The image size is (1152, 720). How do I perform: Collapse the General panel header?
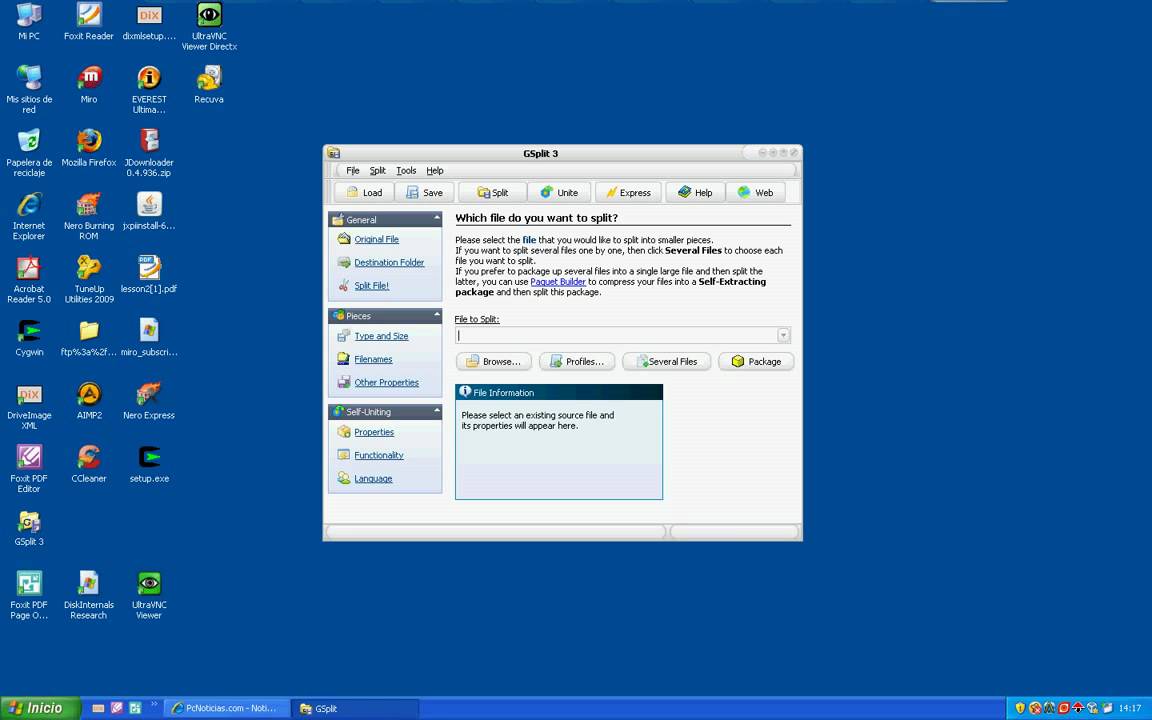click(386, 219)
